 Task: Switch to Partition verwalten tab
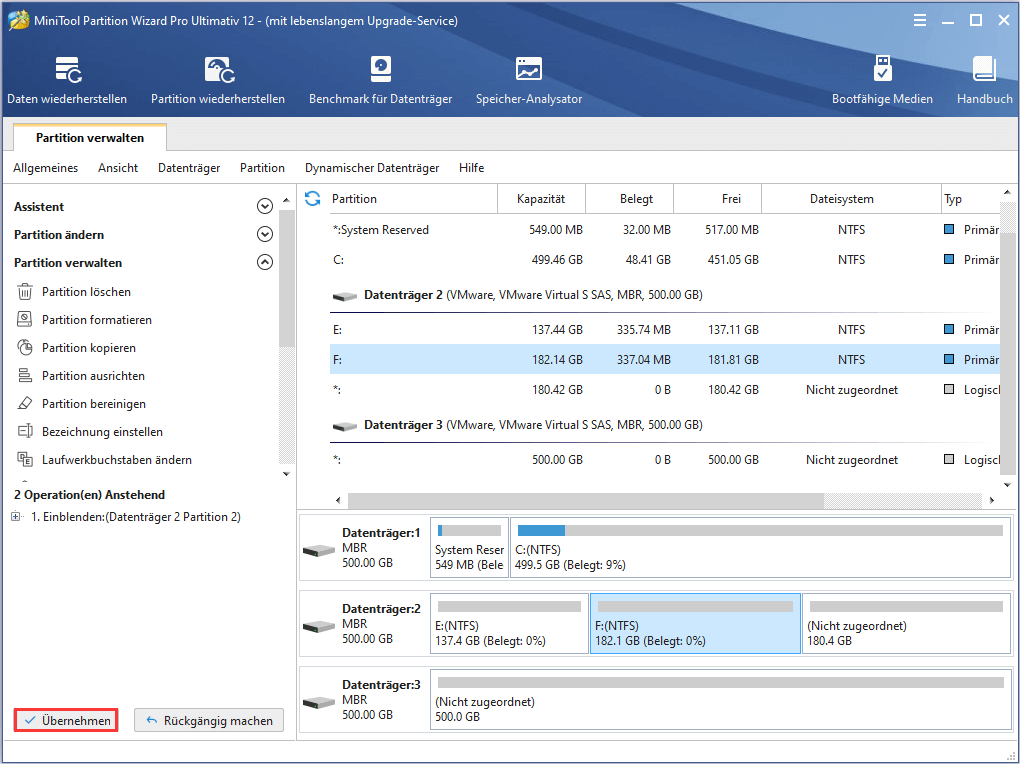(x=90, y=137)
